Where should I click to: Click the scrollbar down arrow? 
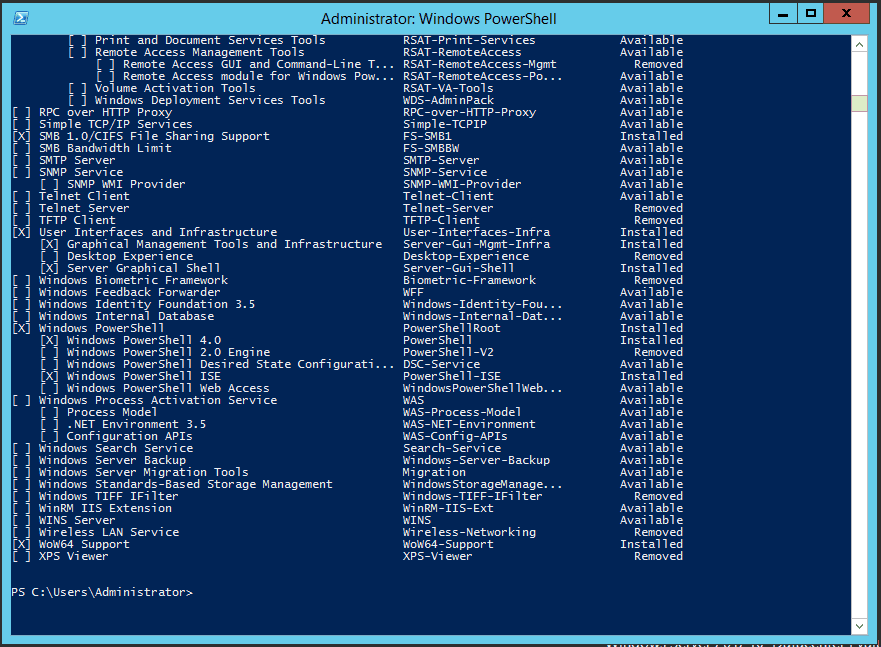[x=859, y=626]
